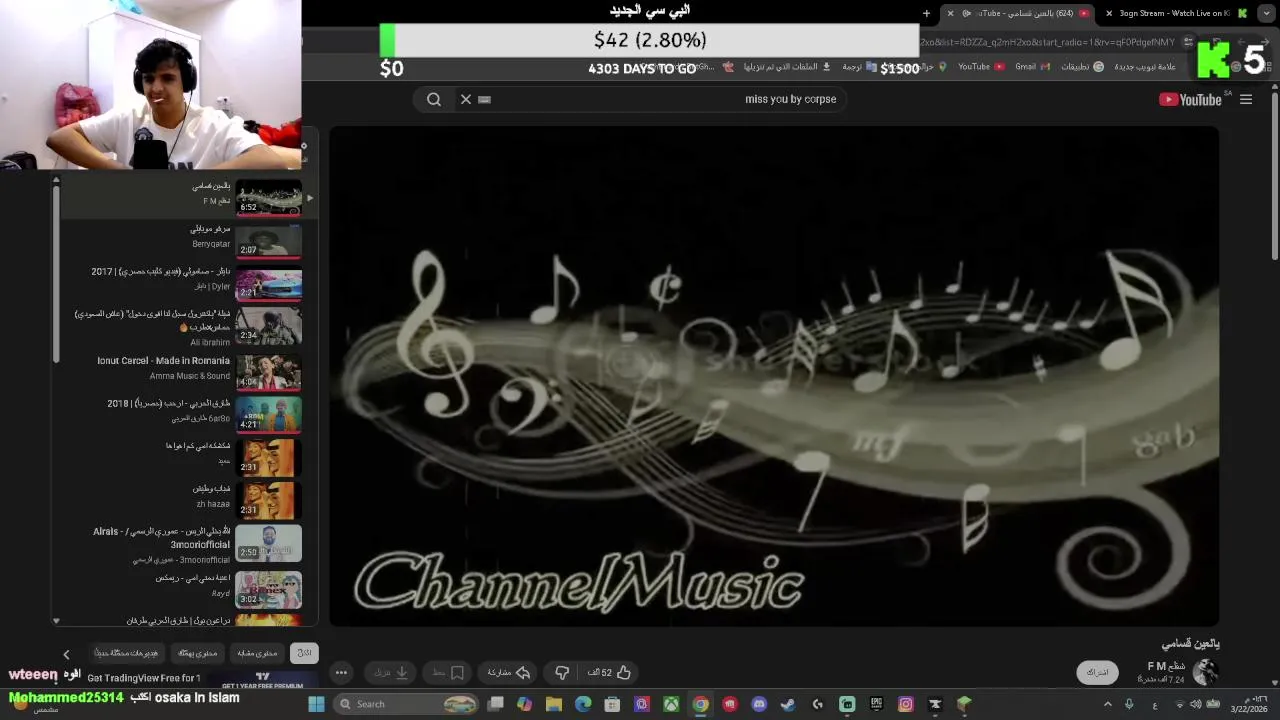Viewport: 1280px width, 720px height.
Task: Click the YouTube search magnifier icon
Action: pos(434,99)
